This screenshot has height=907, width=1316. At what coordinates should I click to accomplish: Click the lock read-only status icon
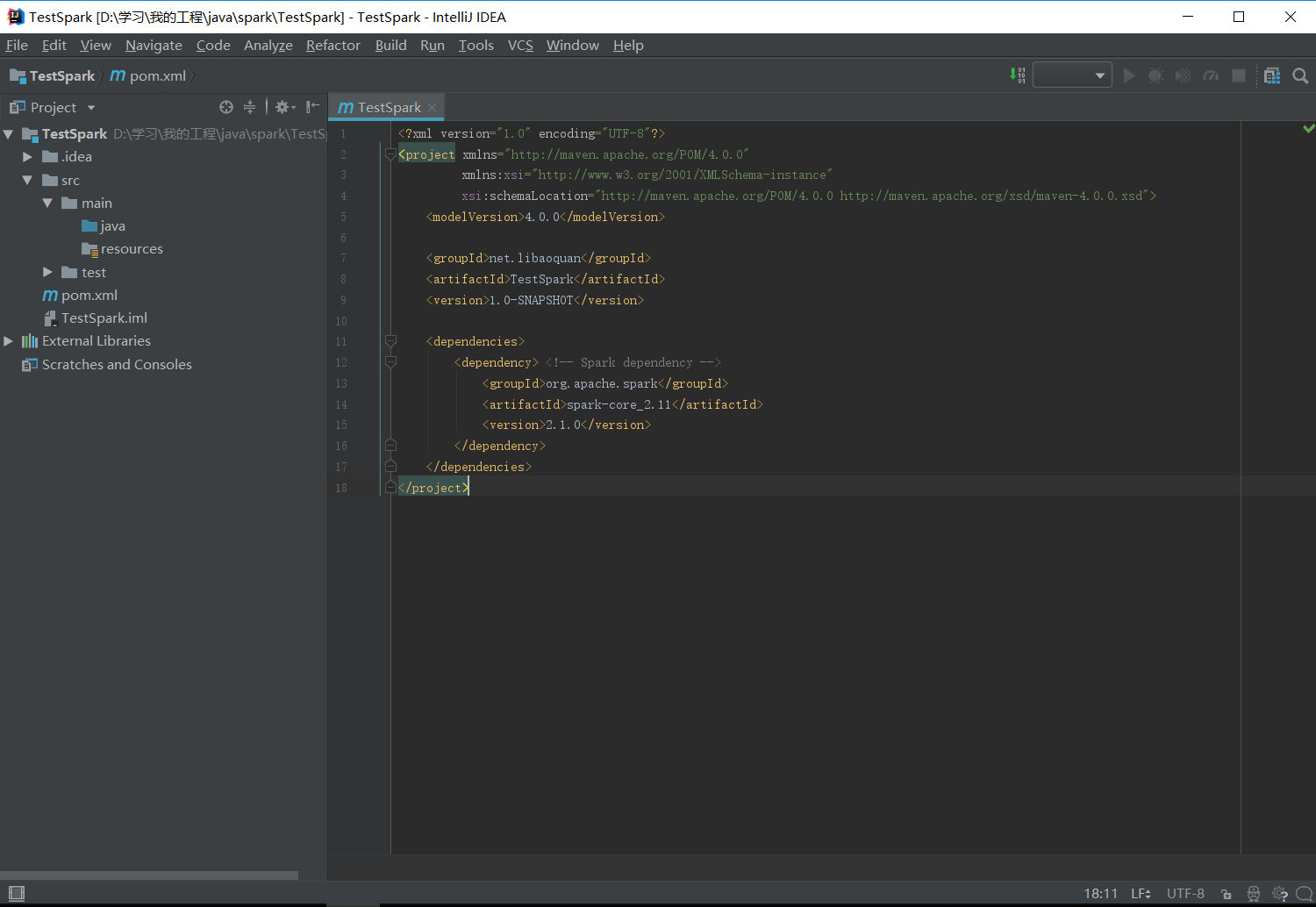coord(1226,894)
